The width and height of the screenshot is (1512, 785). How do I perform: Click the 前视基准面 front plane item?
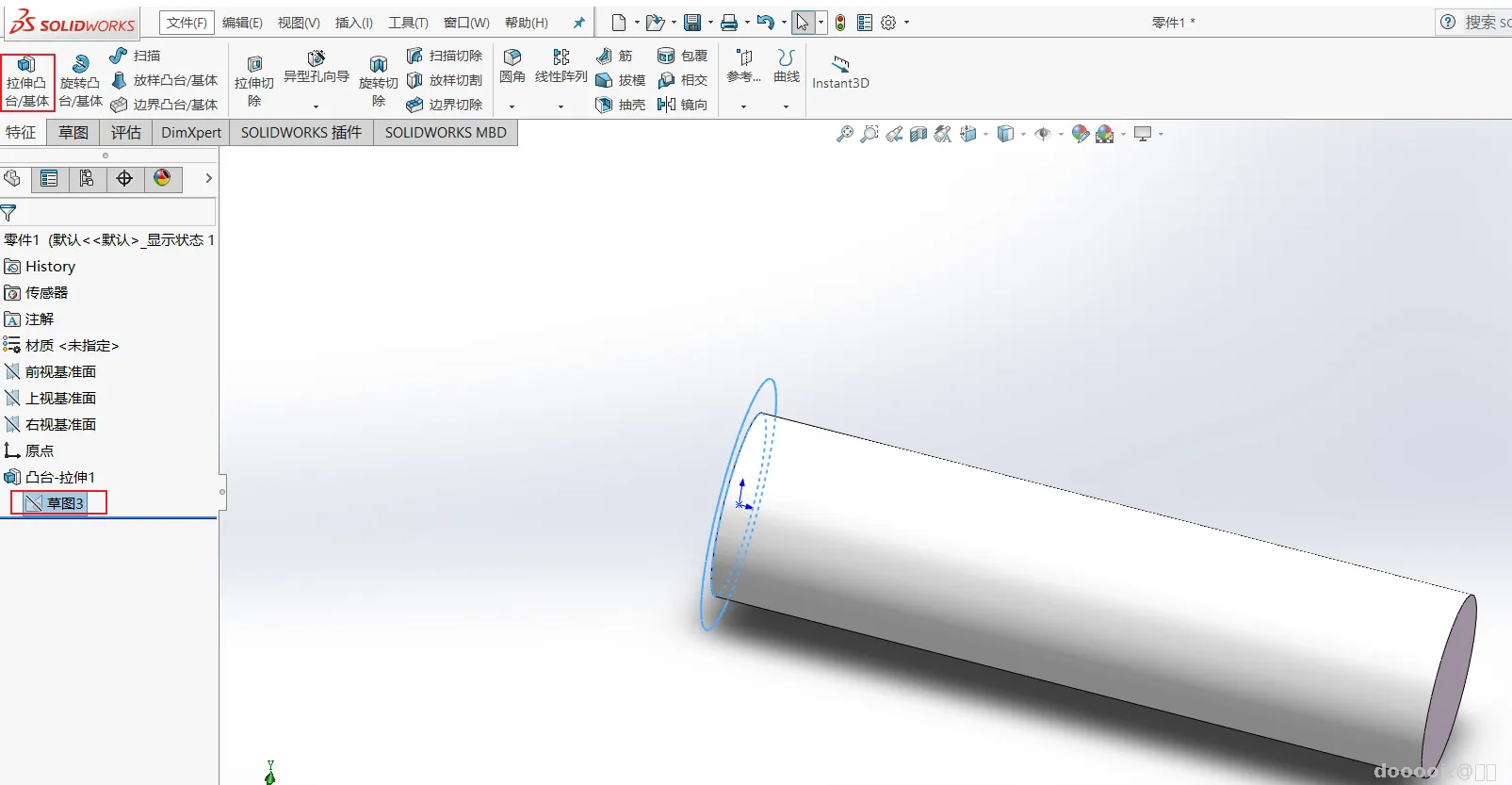pyautogui.click(x=60, y=372)
